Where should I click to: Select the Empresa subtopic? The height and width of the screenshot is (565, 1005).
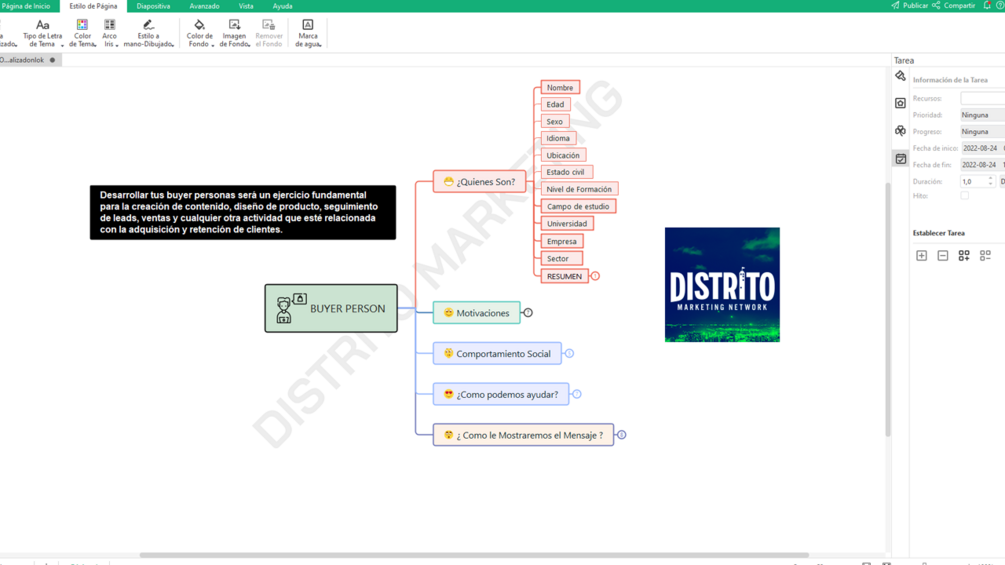562,242
